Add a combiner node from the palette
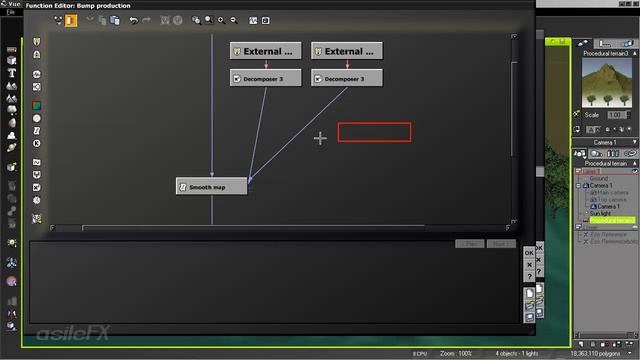Viewport: 640px width, 360px height. coord(37,175)
